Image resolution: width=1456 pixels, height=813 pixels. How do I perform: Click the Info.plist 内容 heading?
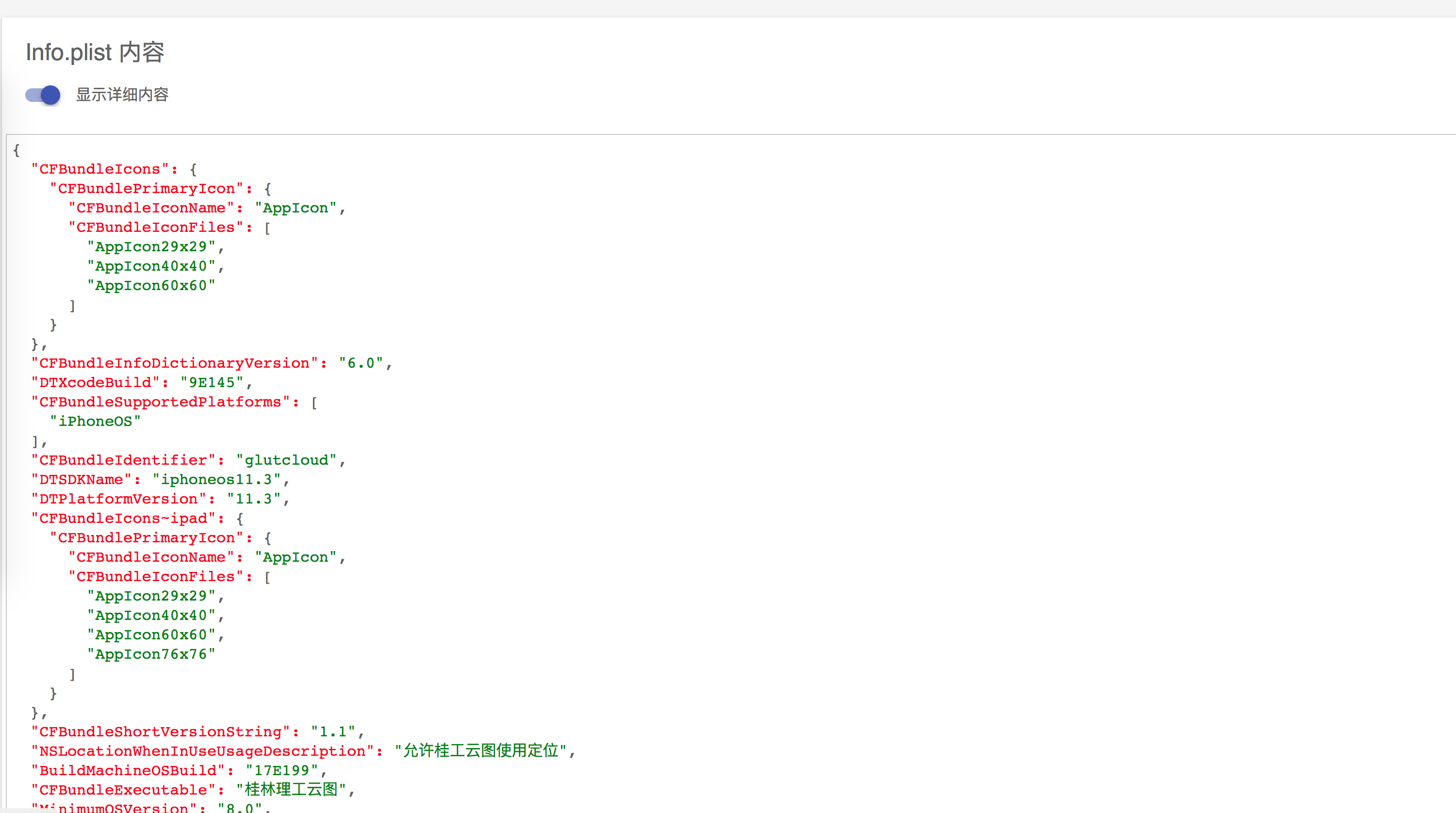click(x=95, y=52)
